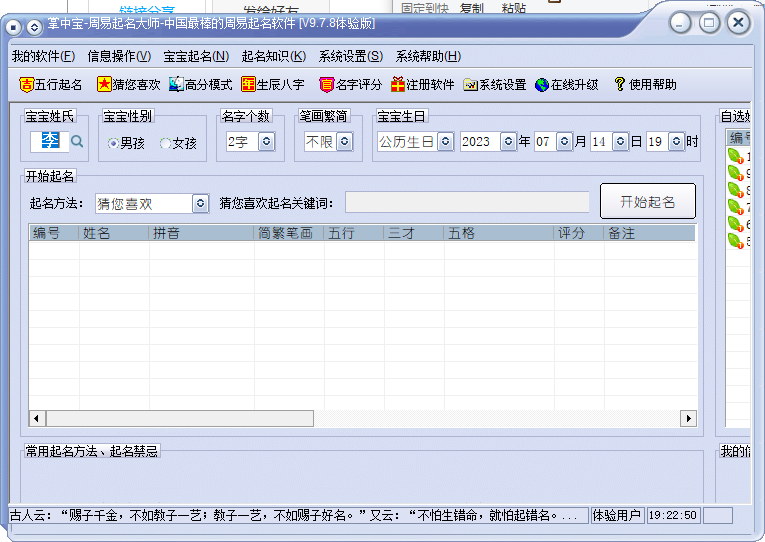This screenshot has height=542, width=765.
Task: Open the 起名知识(K) menu
Action: pyautogui.click(x=274, y=56)
